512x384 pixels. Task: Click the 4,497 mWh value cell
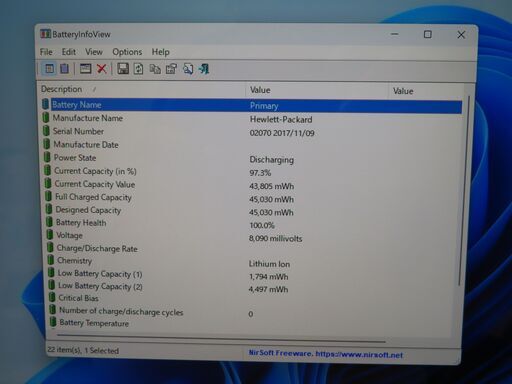268,289
